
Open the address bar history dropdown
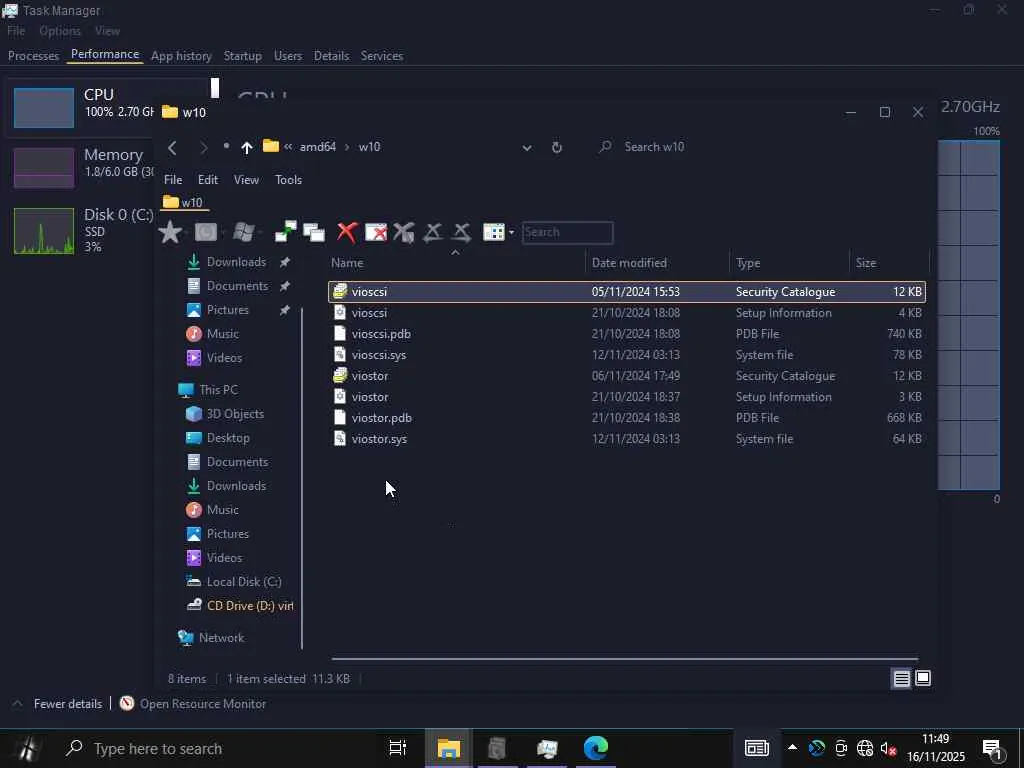pos(526,148)
